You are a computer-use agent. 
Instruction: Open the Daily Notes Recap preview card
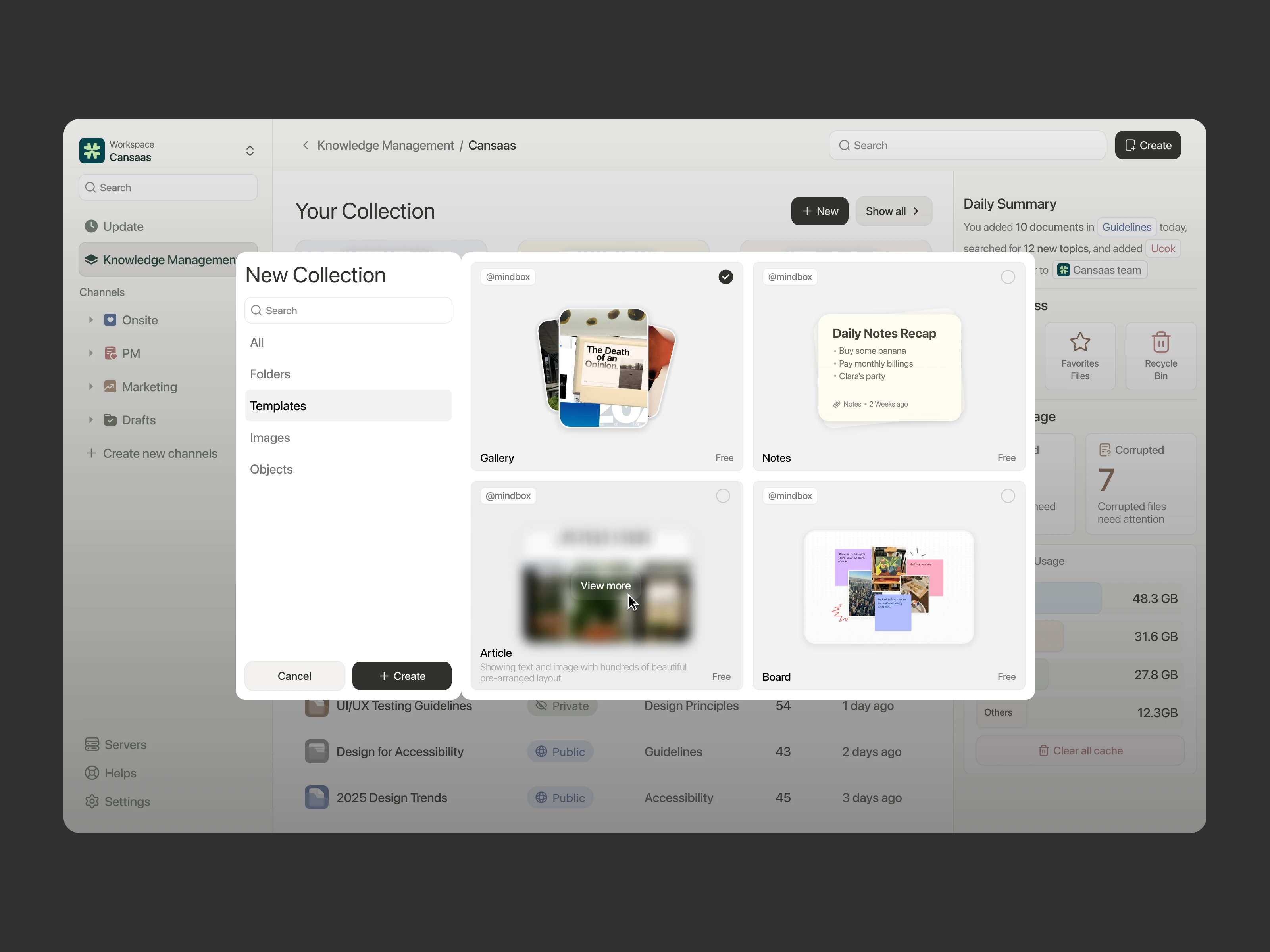(889, 367)
